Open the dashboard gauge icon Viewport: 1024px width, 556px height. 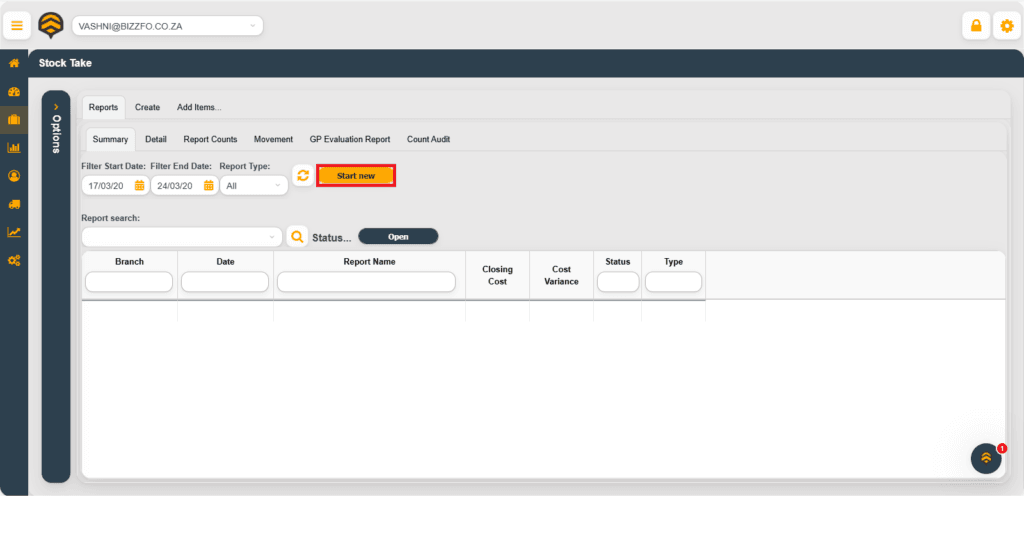coord(14,92)
